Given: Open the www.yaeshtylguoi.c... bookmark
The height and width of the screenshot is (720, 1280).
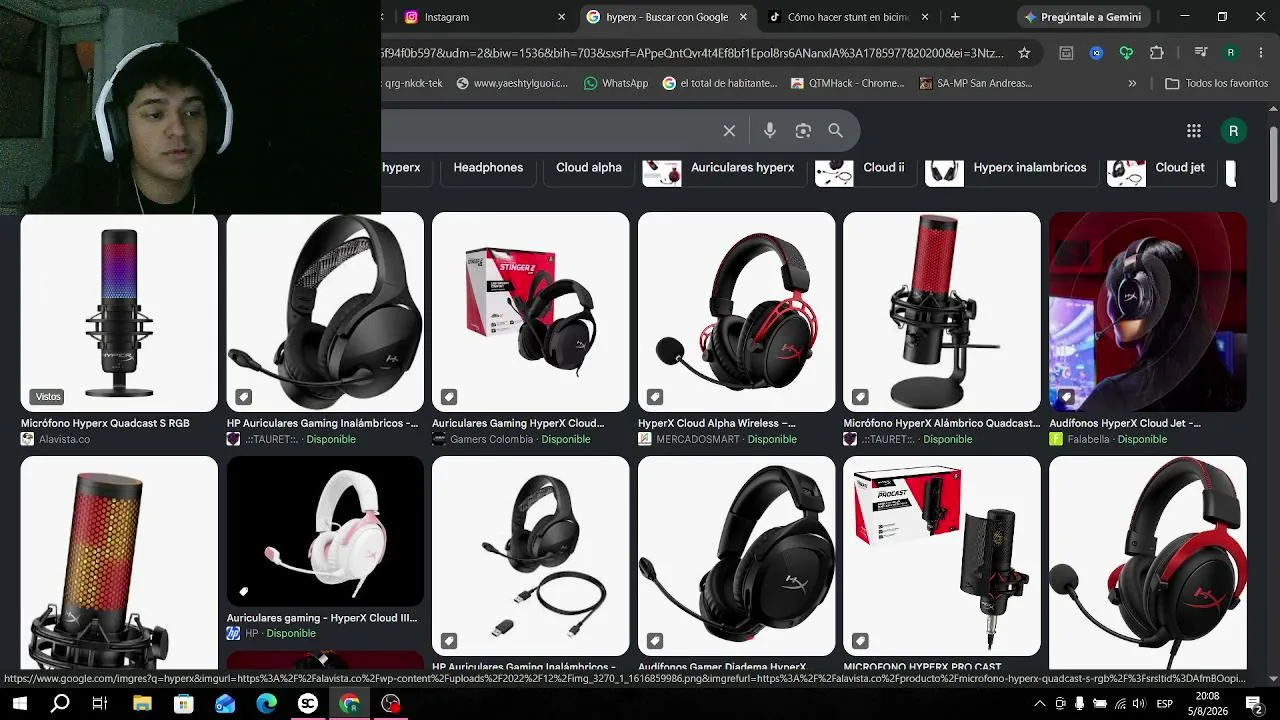Looking at the screenshot, I should [511, 83].
